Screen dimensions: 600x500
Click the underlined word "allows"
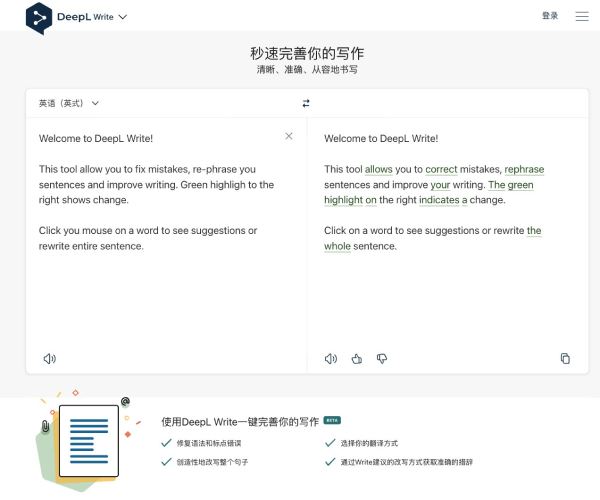coord(379,170)
